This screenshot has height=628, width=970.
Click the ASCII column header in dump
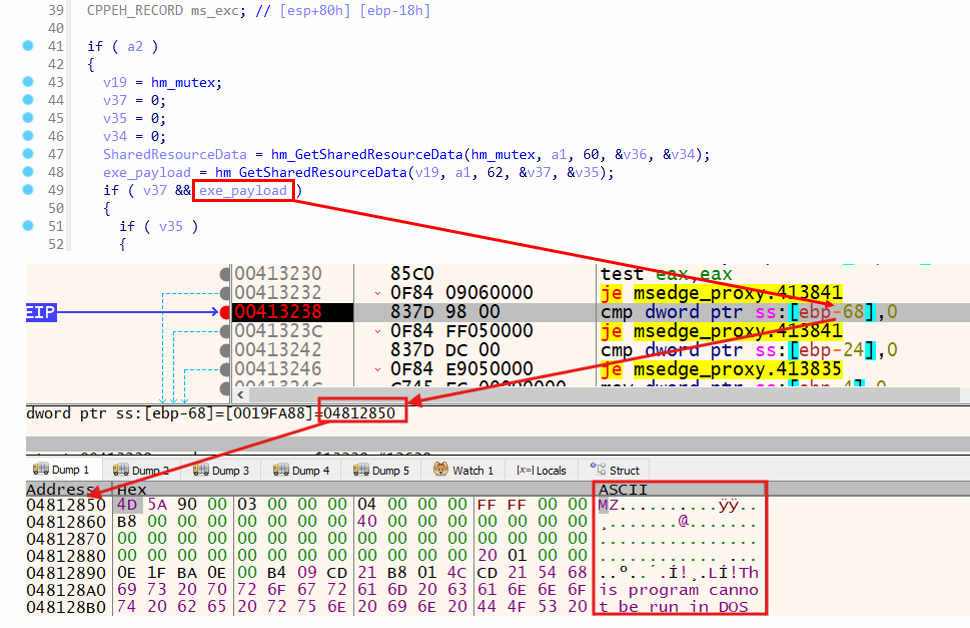tap(622, 490)
